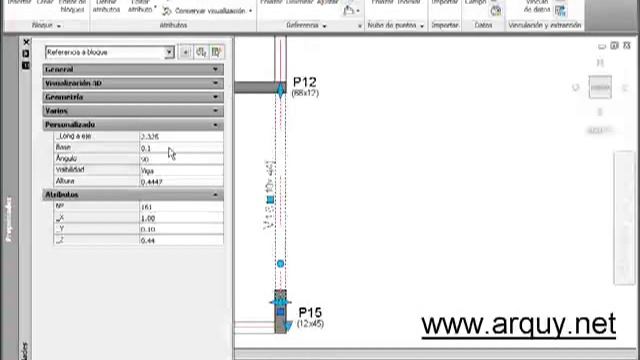
Task: Edit the Nº attribute value 161
Action: (181, 207)
